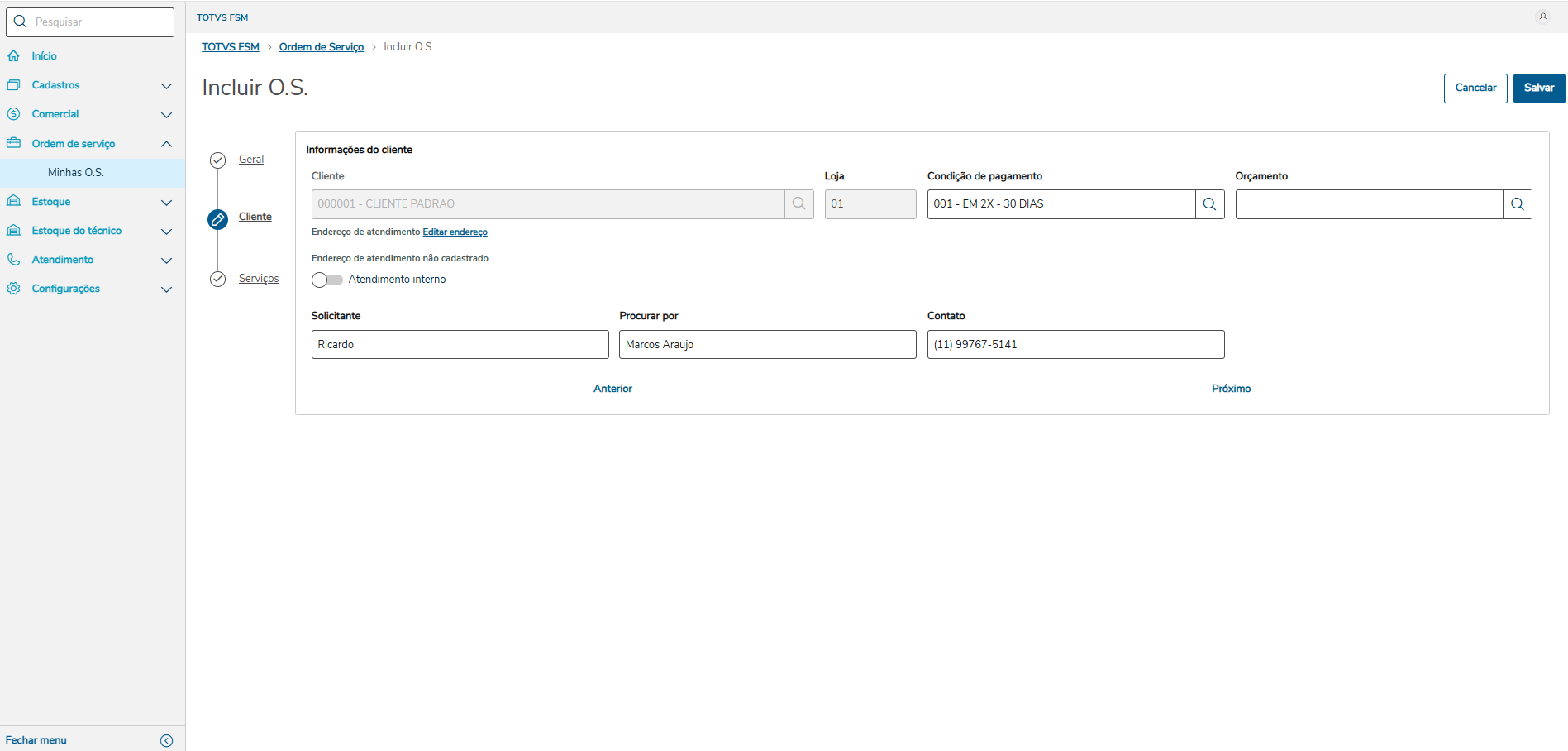
Task: Click the Geral step checkmark icon
Action: tap(217, 160)
